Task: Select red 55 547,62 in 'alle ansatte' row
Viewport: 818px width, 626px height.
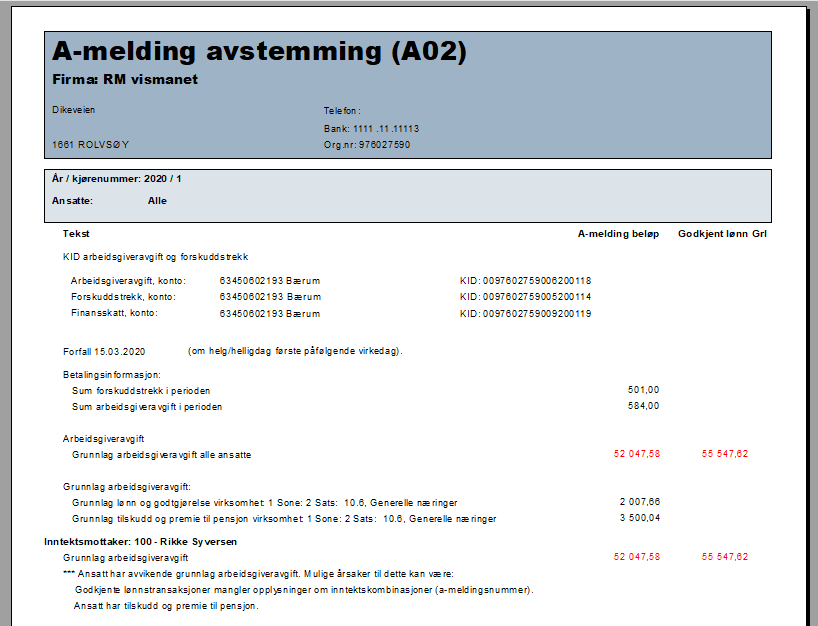Action: (x=725, y=454)
